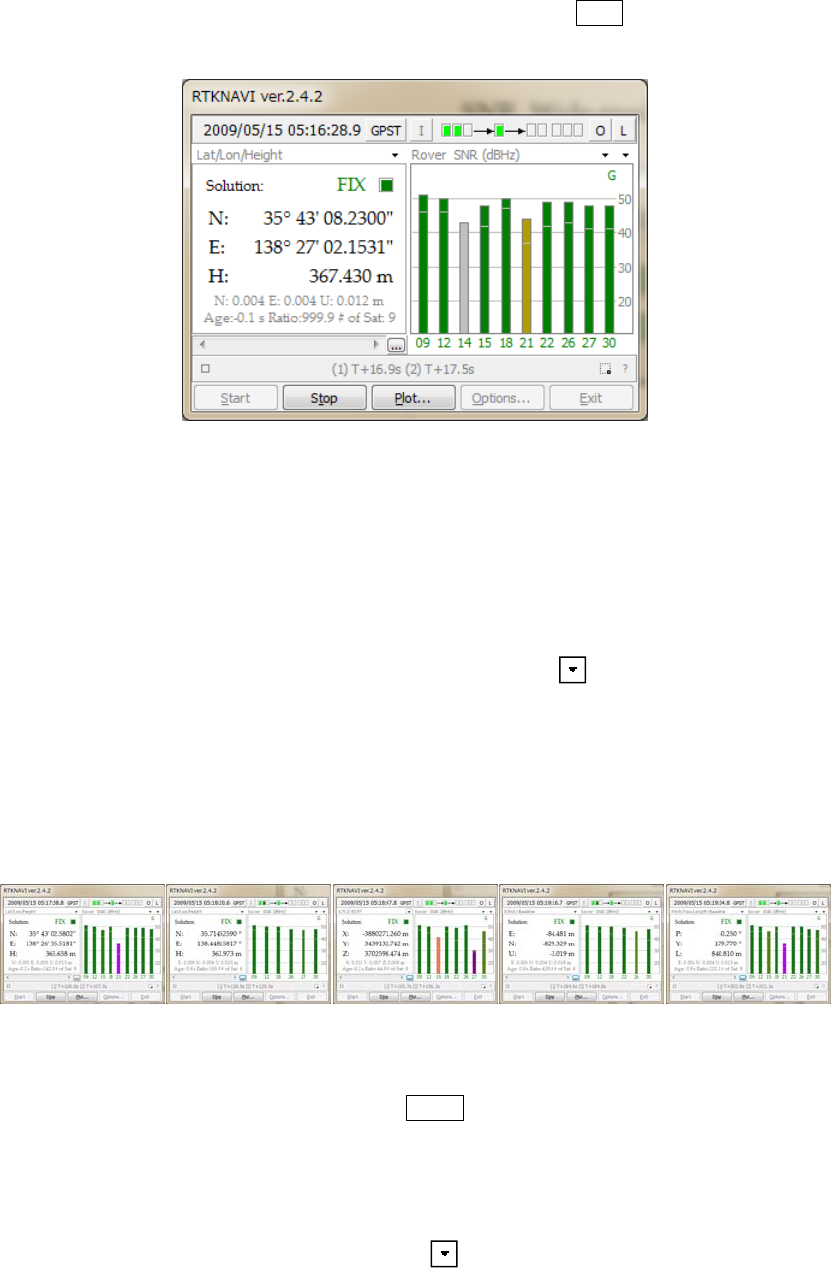
Task: Click satellite number 30 below the SNR chart
Action: tap(609, 342)
